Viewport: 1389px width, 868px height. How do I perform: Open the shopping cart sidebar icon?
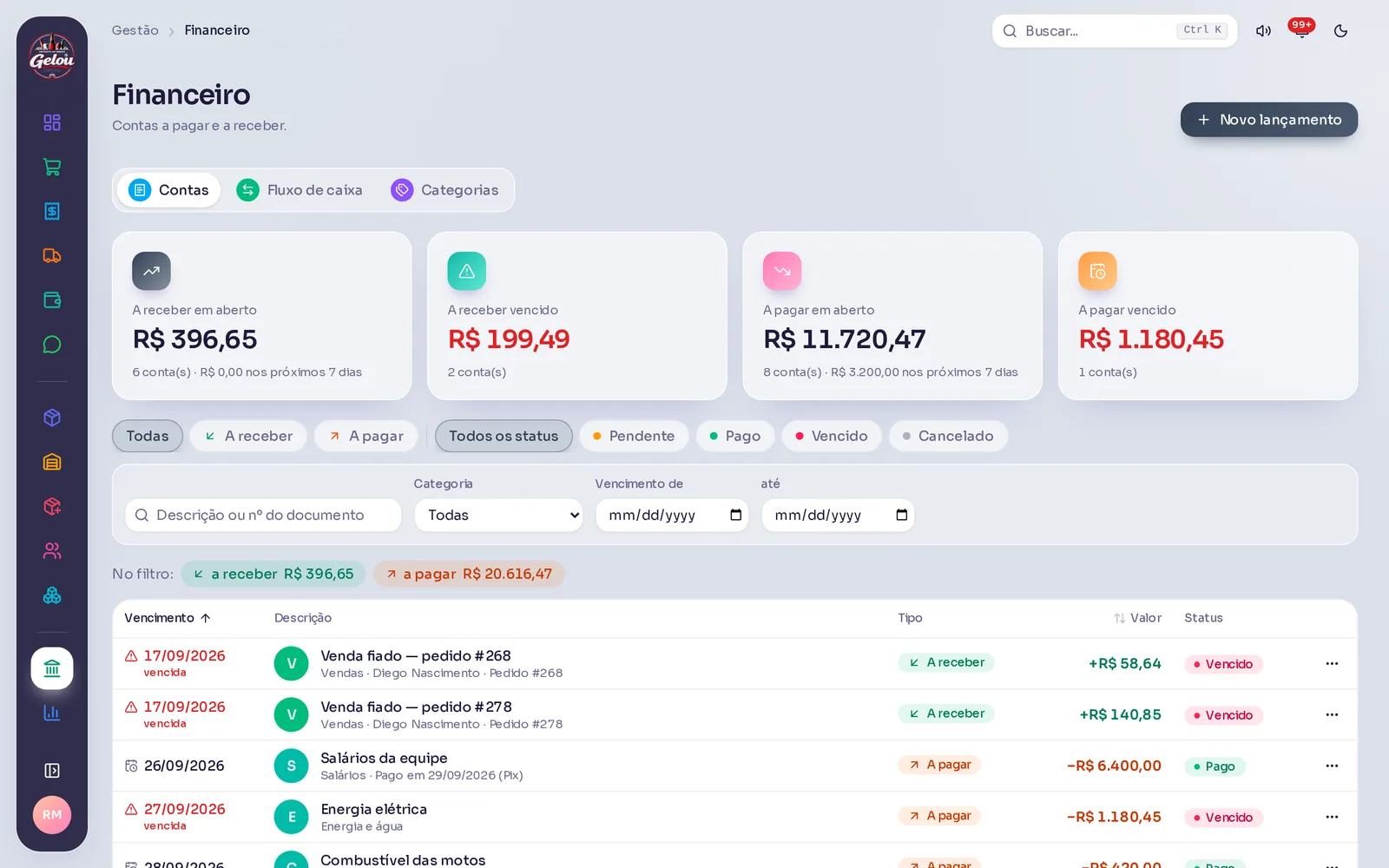click(52, 167)
